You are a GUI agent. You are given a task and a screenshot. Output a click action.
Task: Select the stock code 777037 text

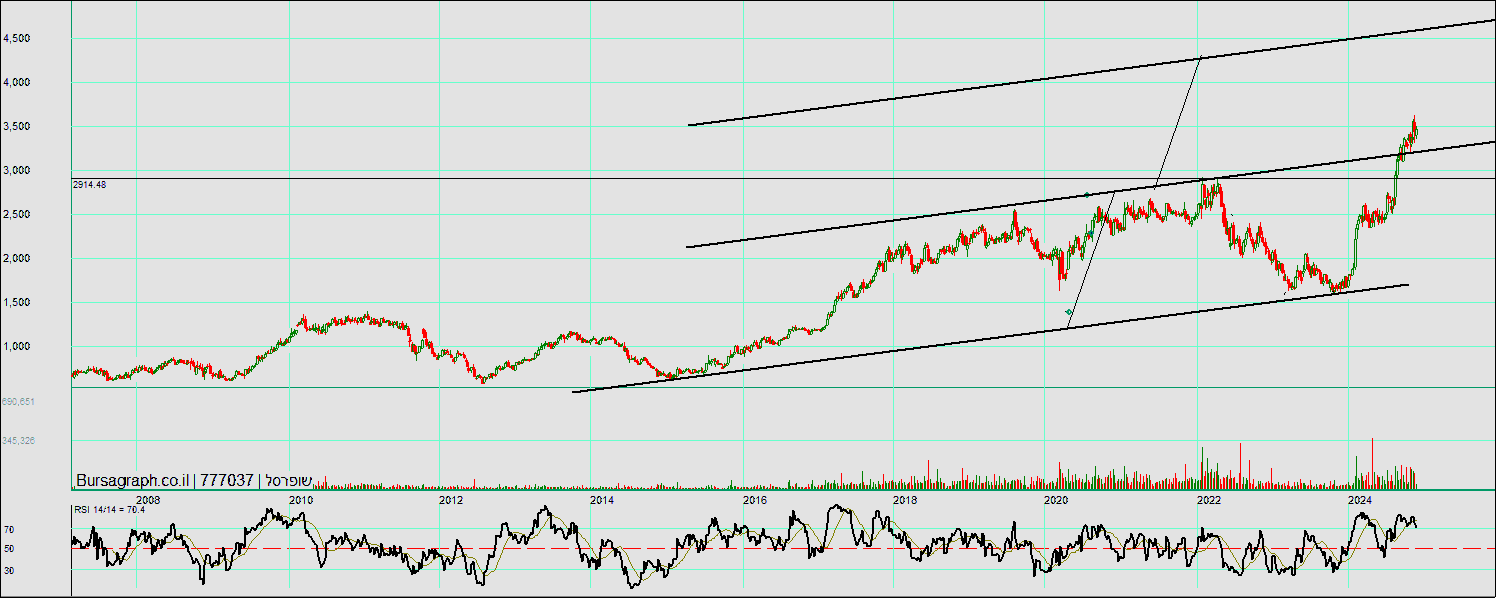coord(226,480)
